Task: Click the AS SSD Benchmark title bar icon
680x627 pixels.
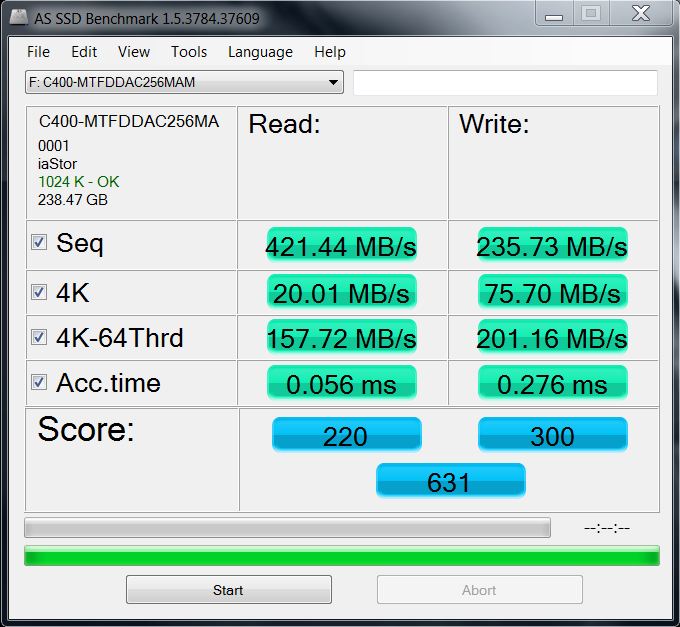Action: [19, 18]
